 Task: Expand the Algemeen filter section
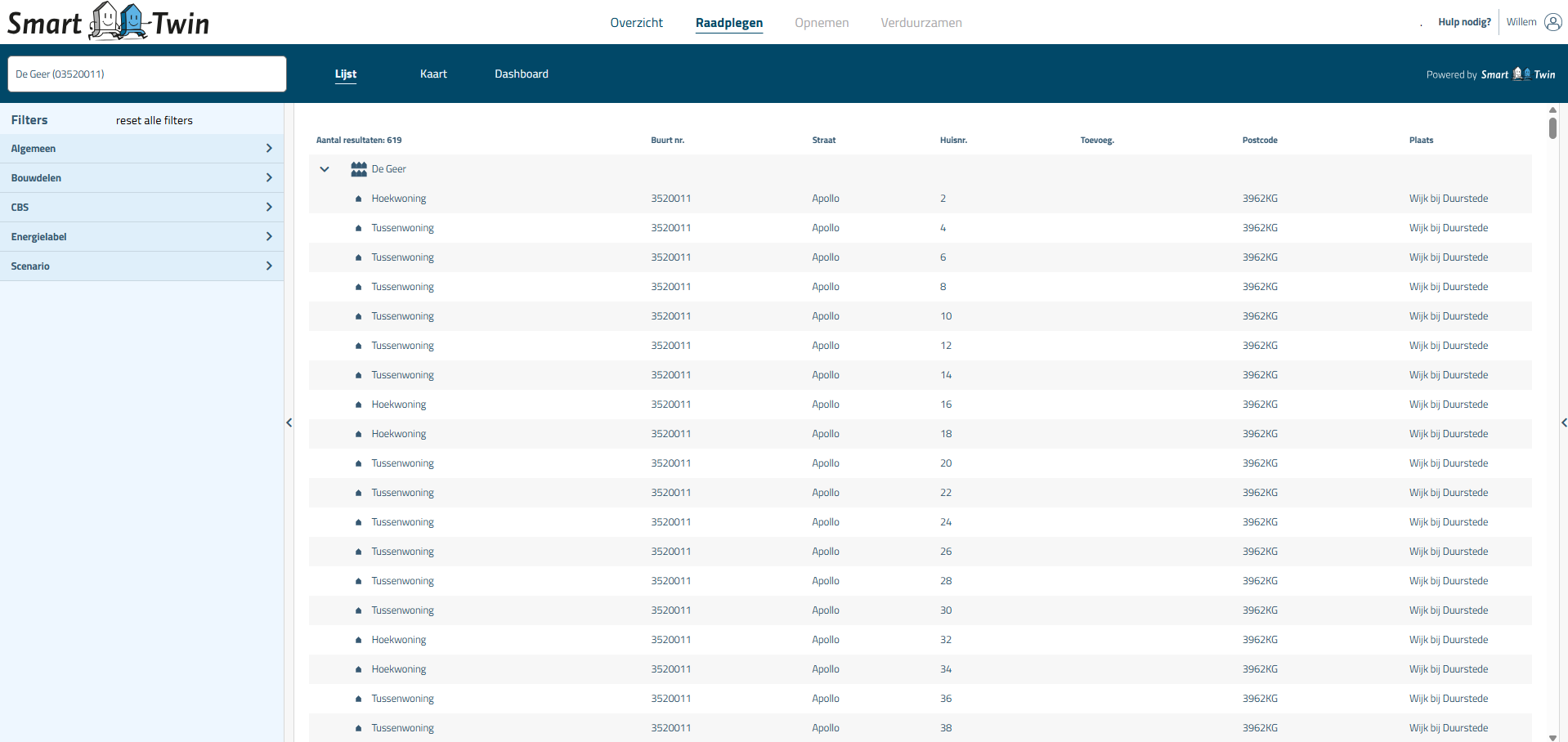(141, 149)
